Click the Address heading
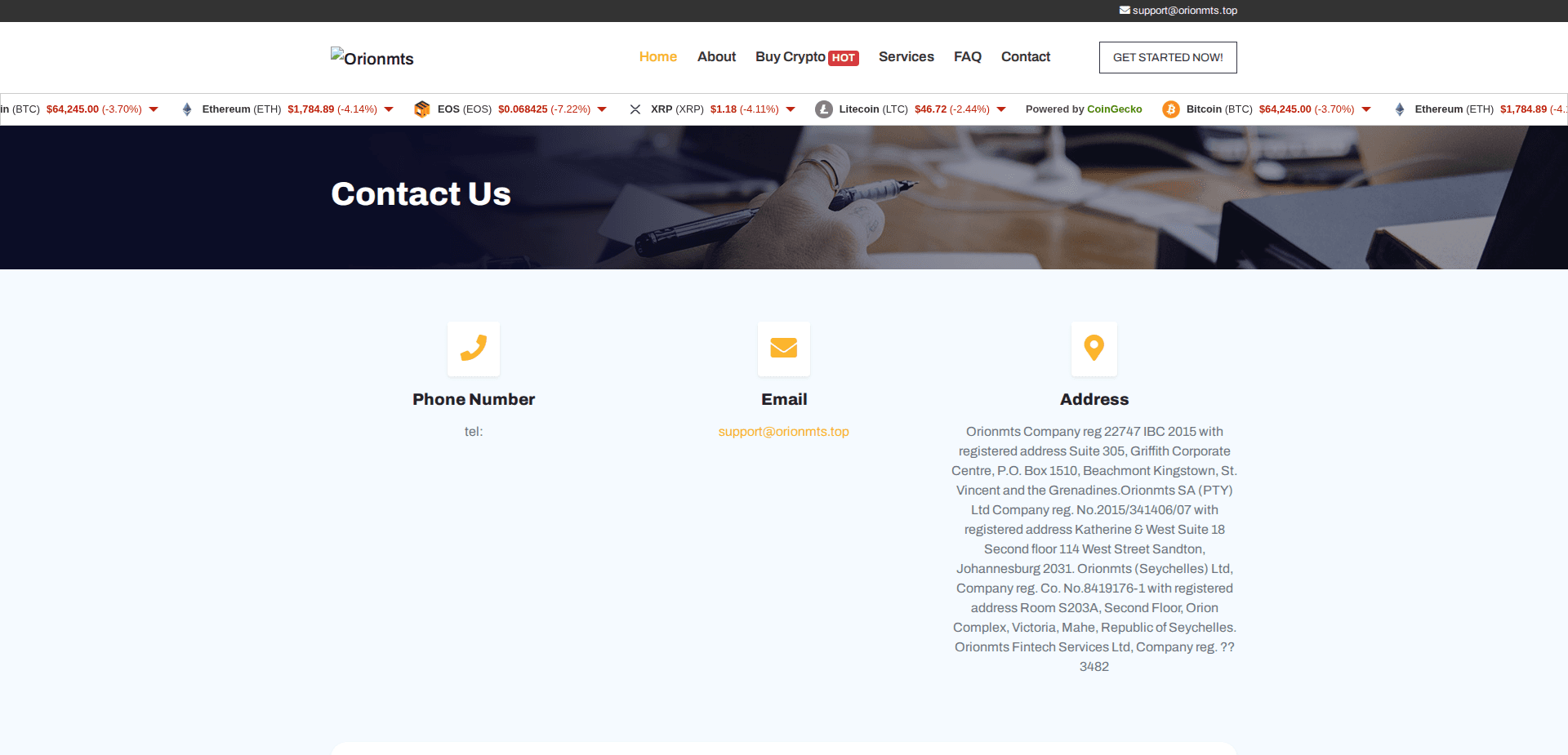 [1094, 399]
